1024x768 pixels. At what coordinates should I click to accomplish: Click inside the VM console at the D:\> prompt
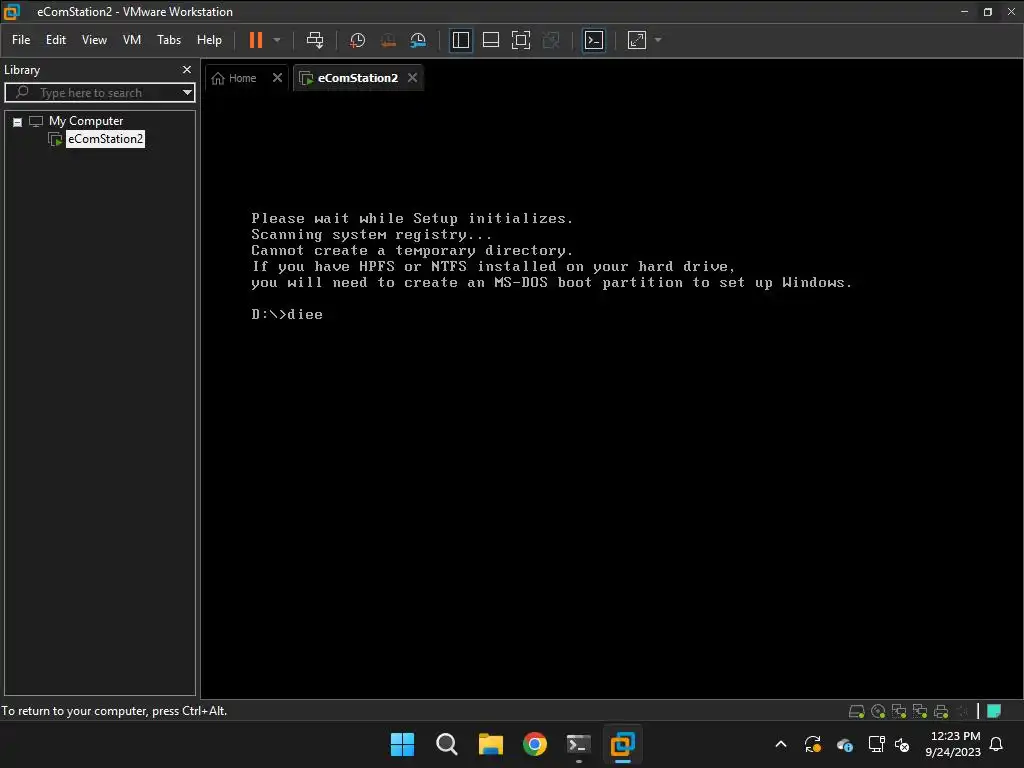(287, 314)
